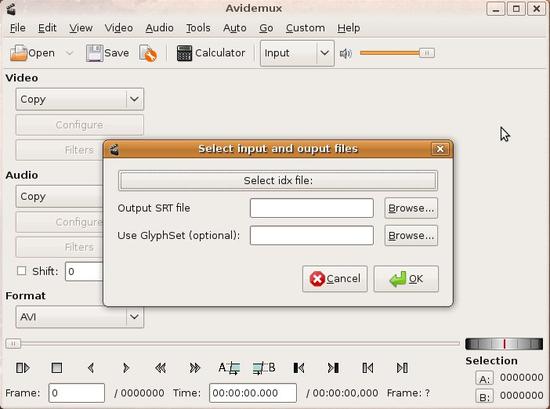Jump to previous keyframe

160,368
